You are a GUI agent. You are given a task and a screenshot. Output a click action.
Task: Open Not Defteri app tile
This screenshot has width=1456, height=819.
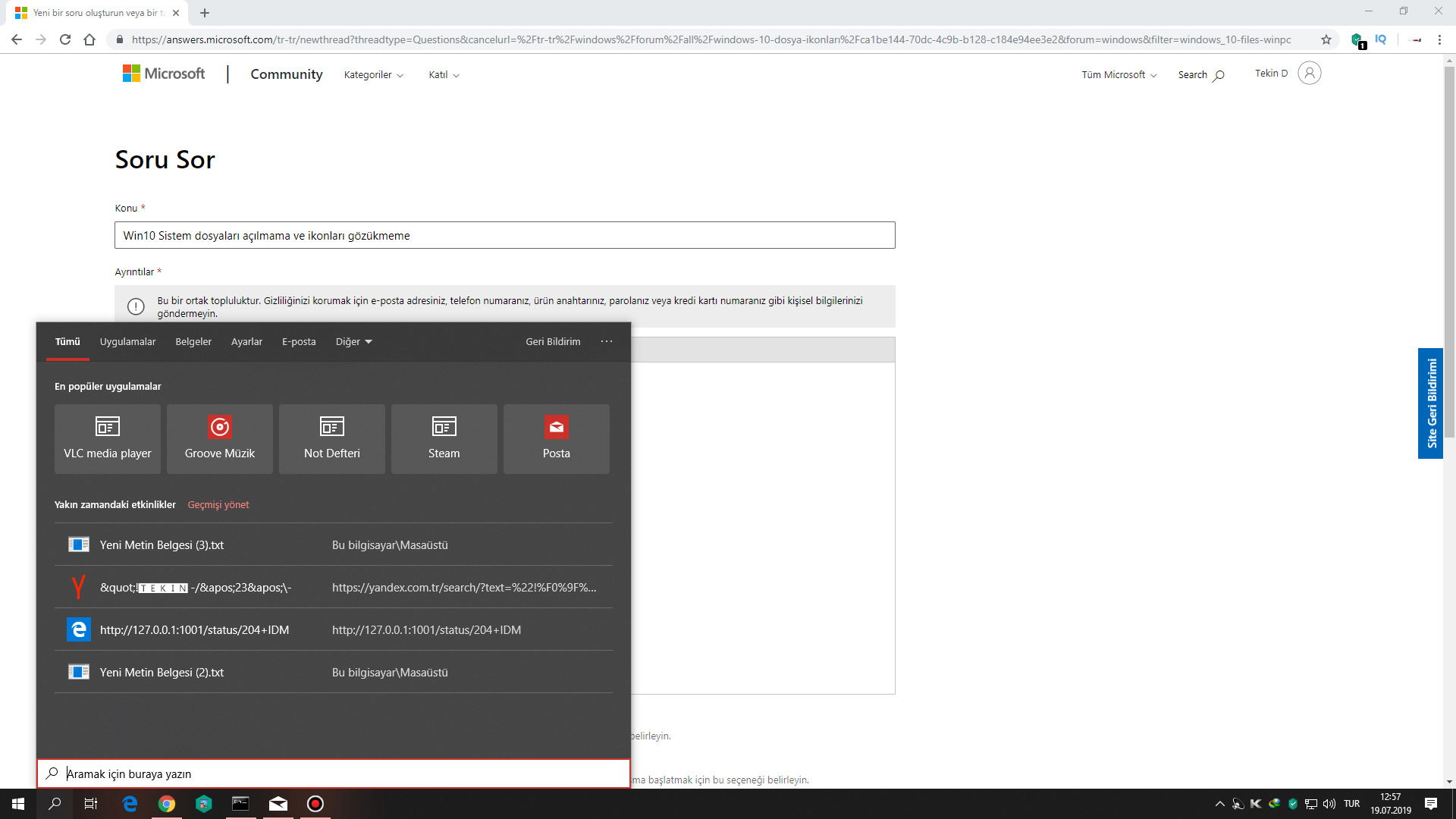[x=331, y=438]
